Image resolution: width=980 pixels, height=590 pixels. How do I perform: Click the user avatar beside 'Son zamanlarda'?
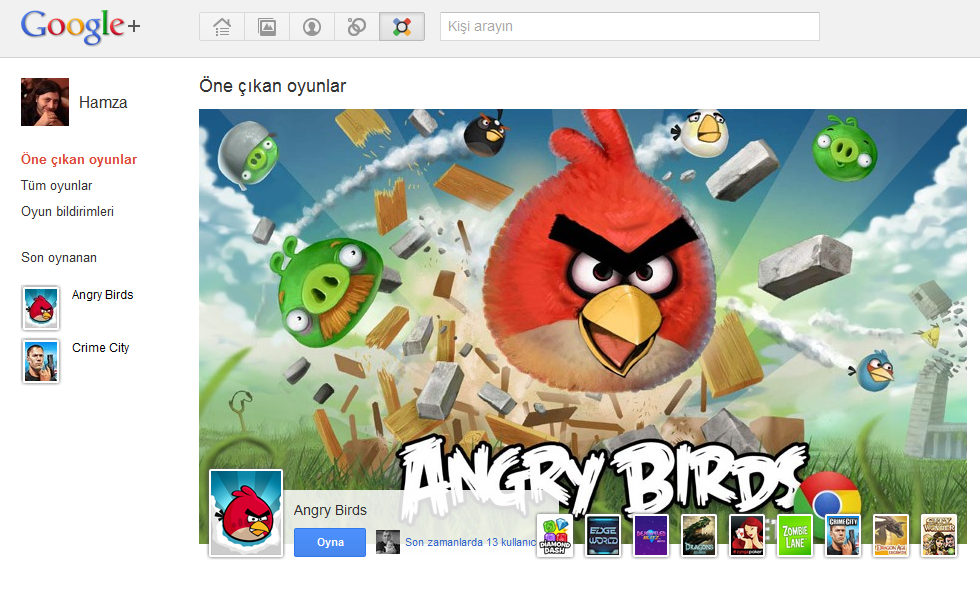pos(388,542)
